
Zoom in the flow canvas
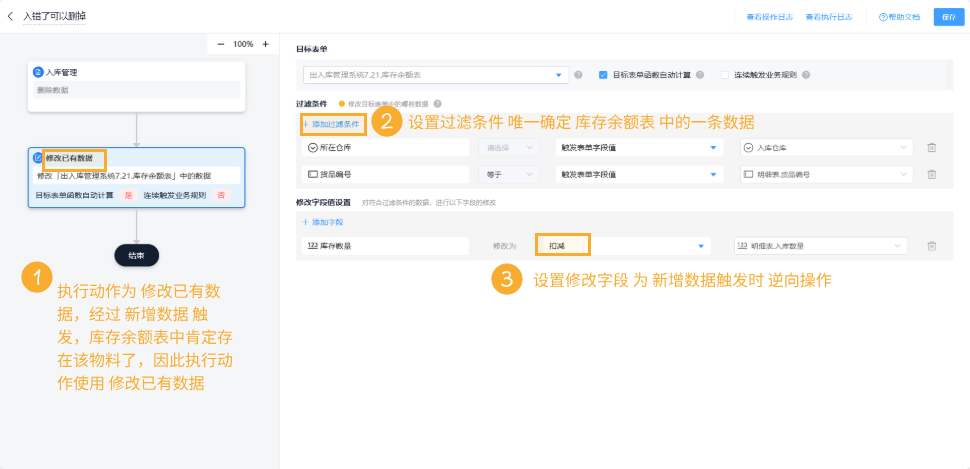pos(265,44)
